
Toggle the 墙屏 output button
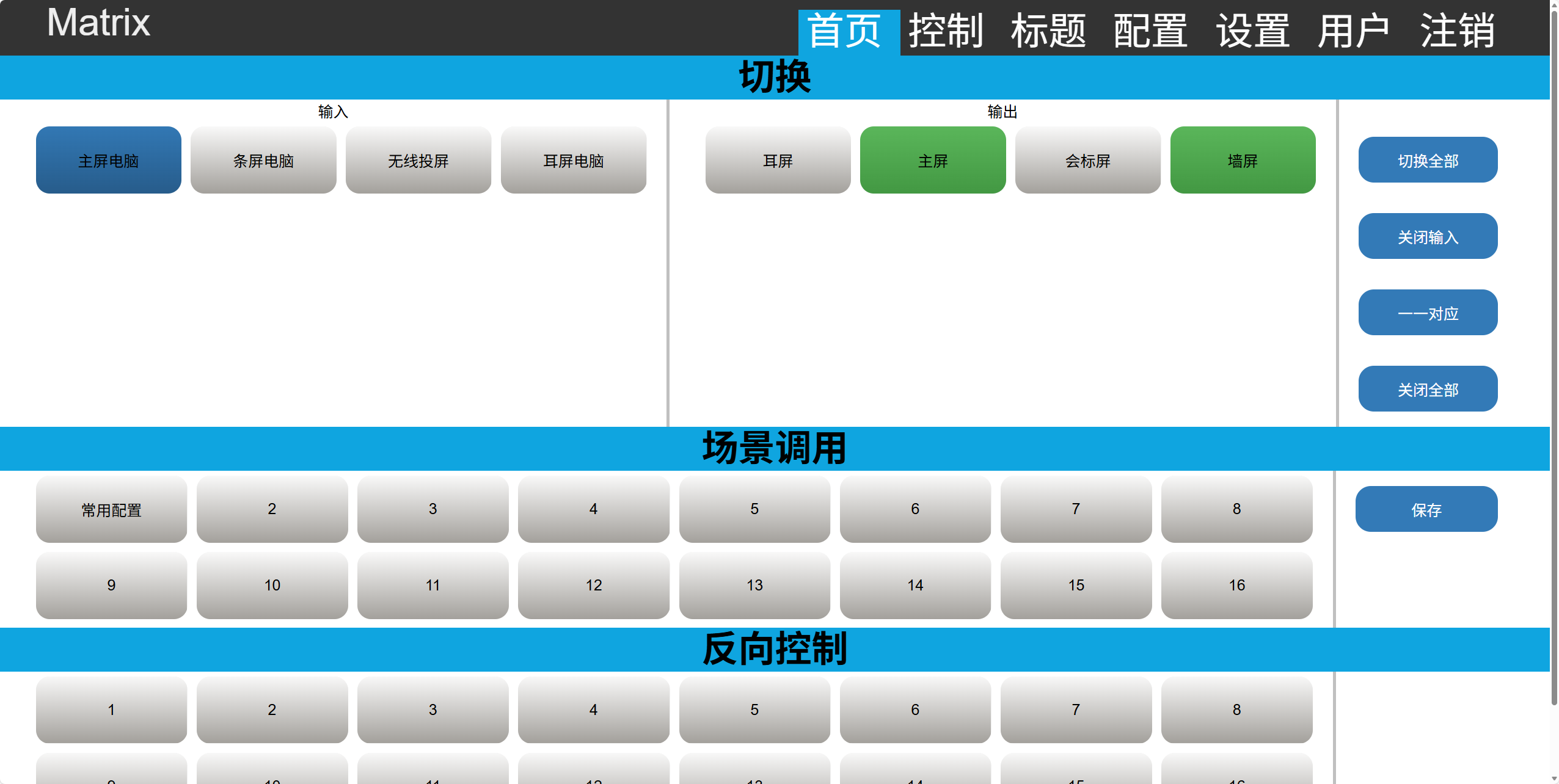[x=1243, y=161]
